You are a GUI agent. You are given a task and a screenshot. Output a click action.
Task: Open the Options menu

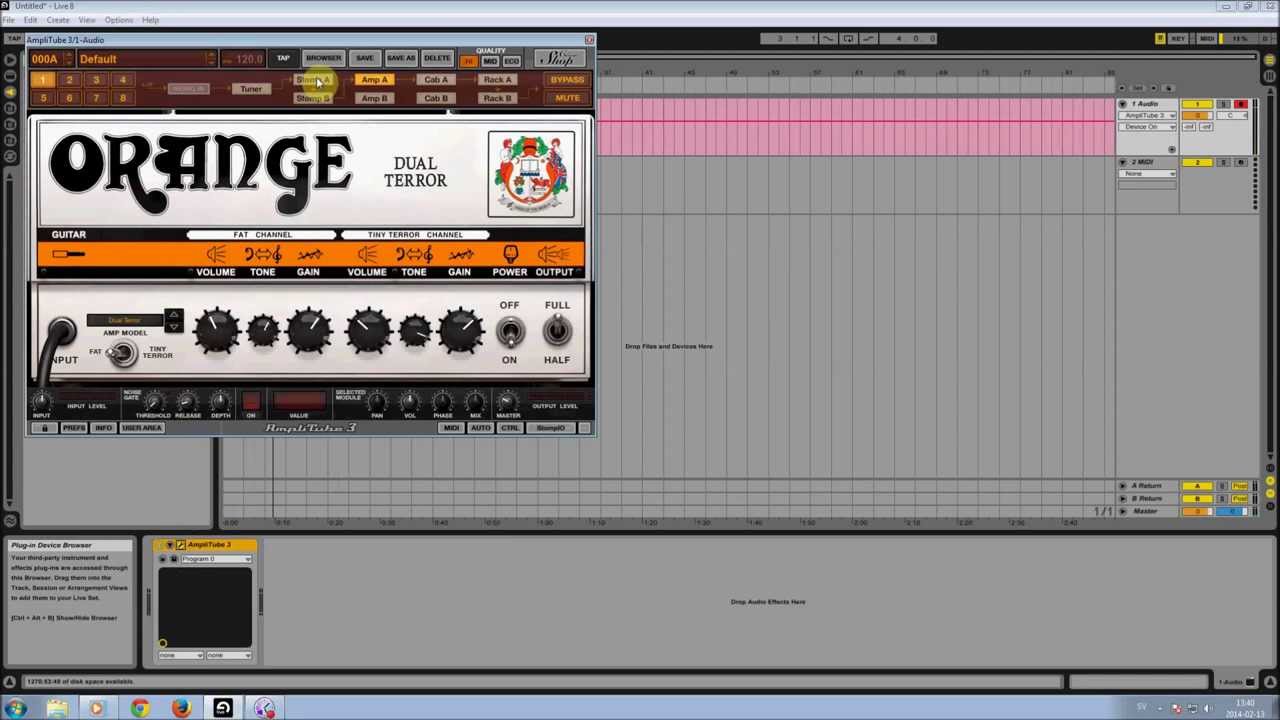pyautogui.click(x=118, y=20)
